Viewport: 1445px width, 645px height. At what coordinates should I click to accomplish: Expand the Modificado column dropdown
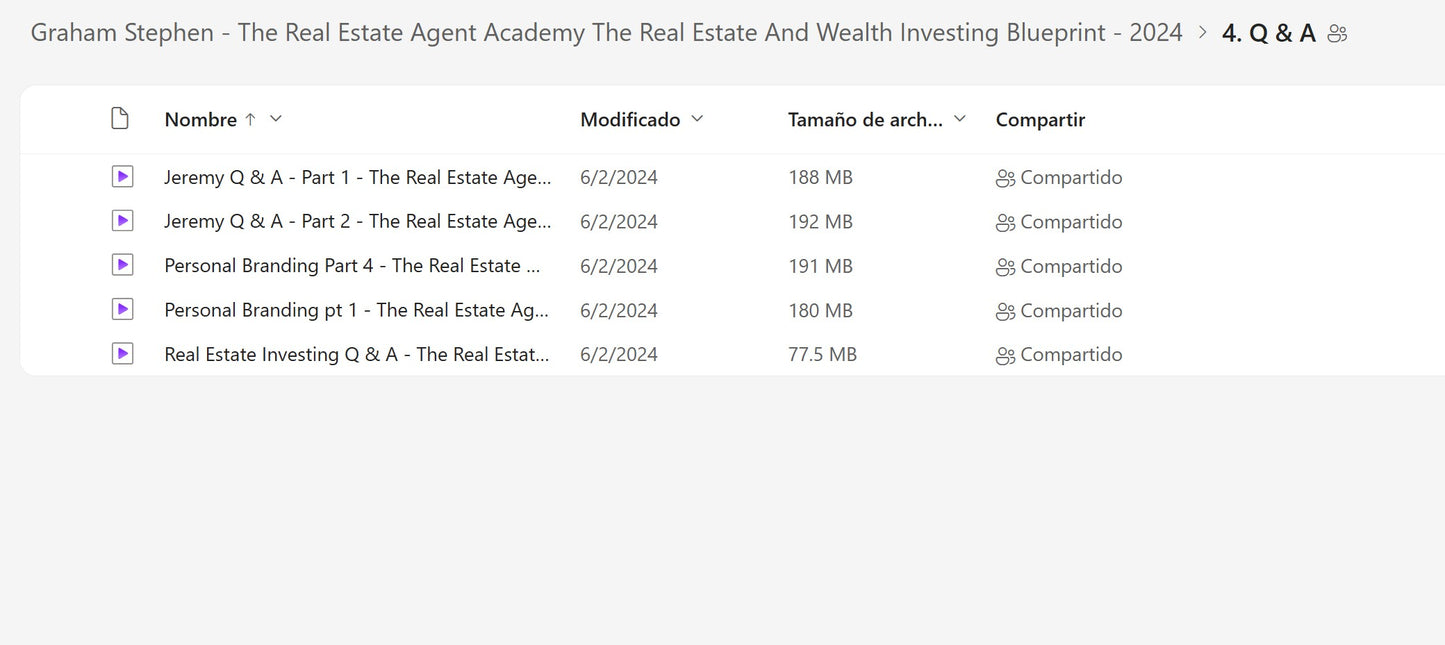pos(697,119)
